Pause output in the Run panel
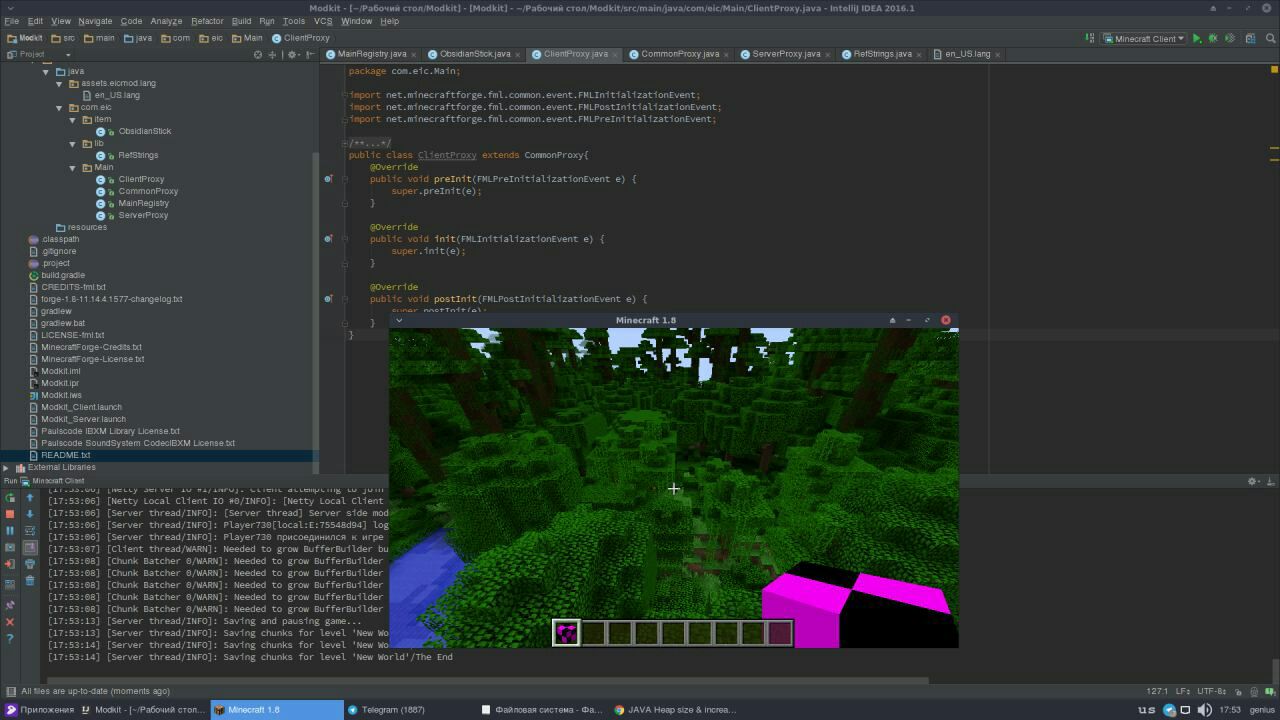The height and width of the screenshot is (720, 1280). 10,531
